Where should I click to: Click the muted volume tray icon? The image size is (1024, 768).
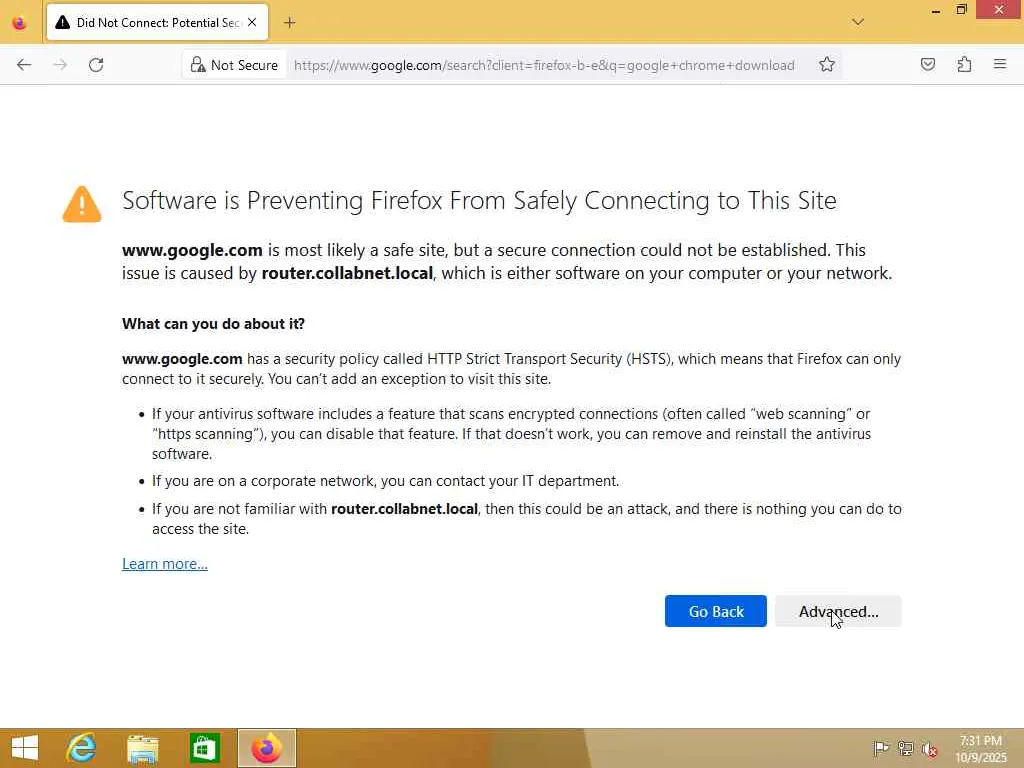930,748
